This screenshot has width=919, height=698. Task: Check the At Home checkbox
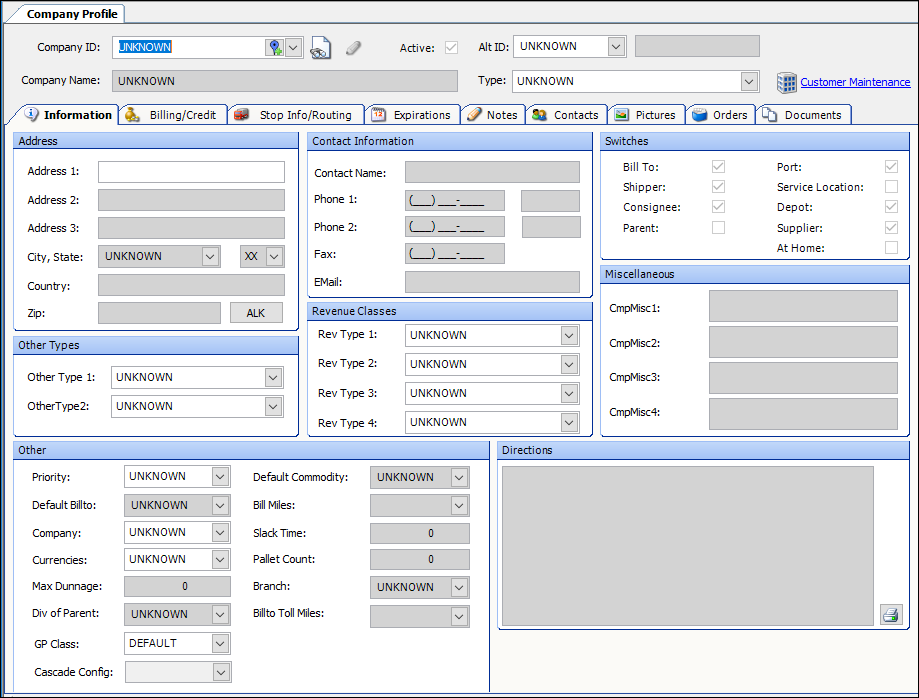tap(891, 248)
